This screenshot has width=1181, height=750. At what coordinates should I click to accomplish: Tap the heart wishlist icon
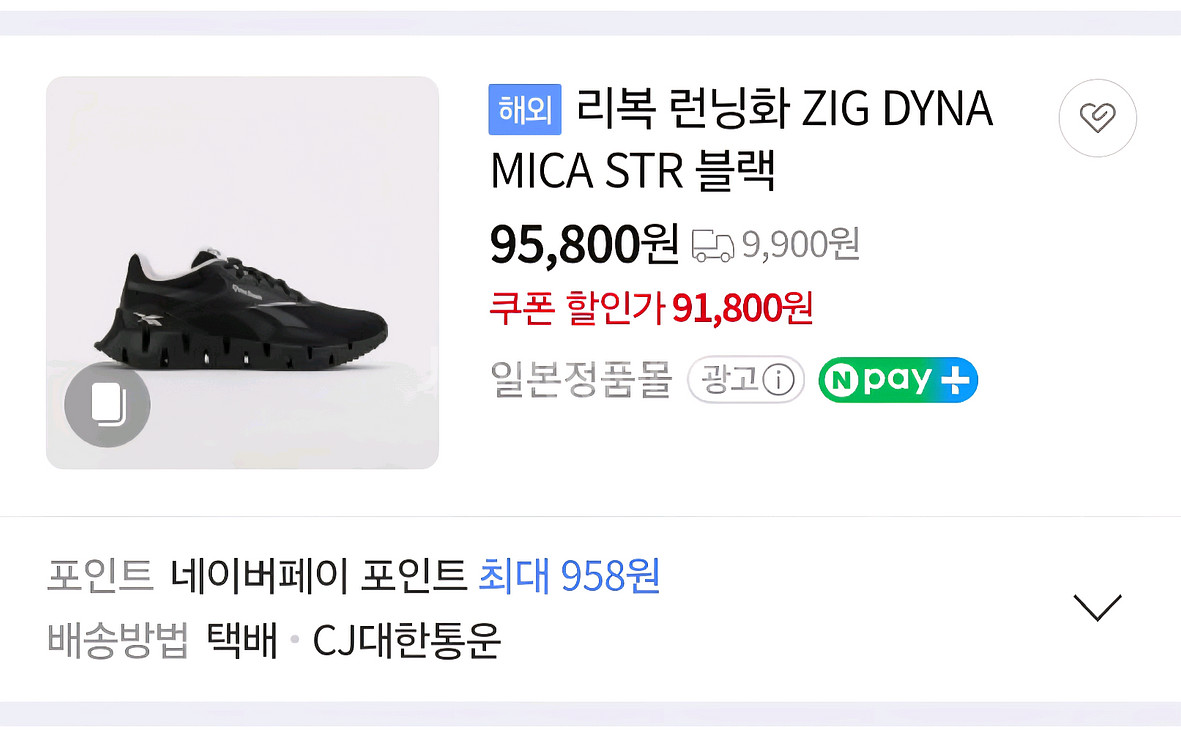point(1097,118)
